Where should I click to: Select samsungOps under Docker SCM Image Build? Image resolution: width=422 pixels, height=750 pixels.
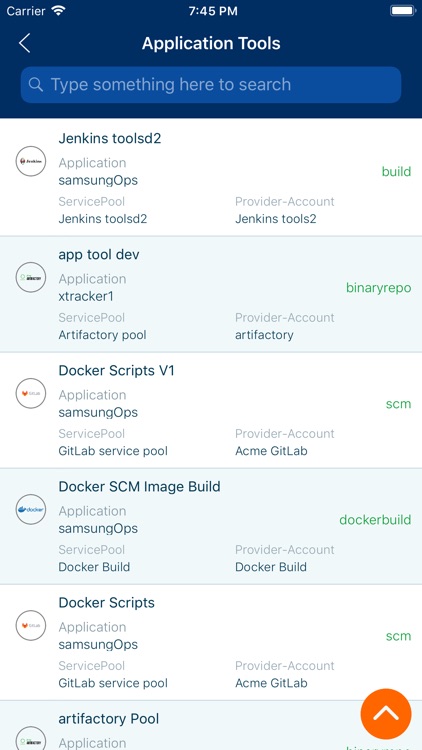[x=98, y=529]
